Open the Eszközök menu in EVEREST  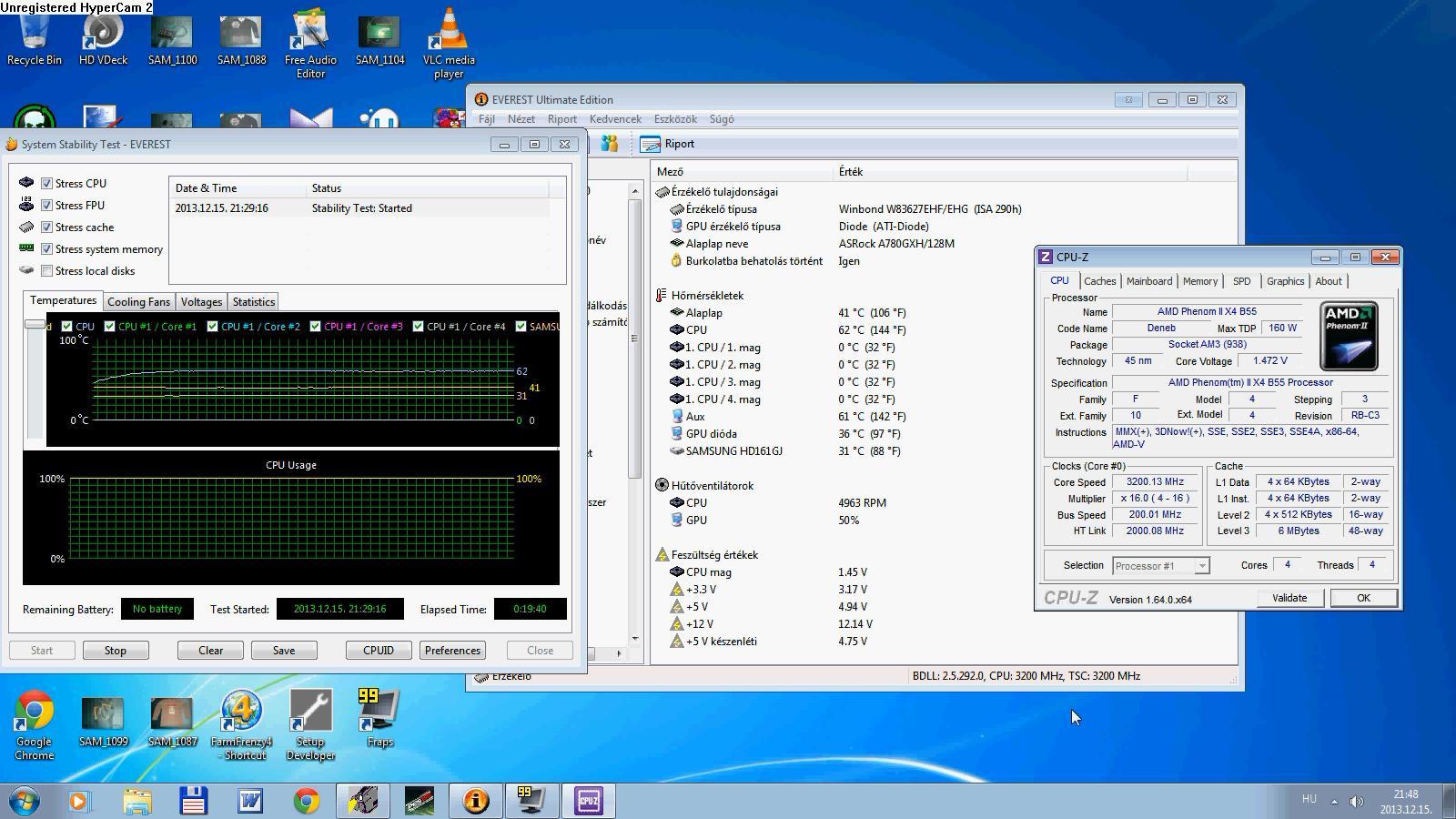tap(675, 119)
